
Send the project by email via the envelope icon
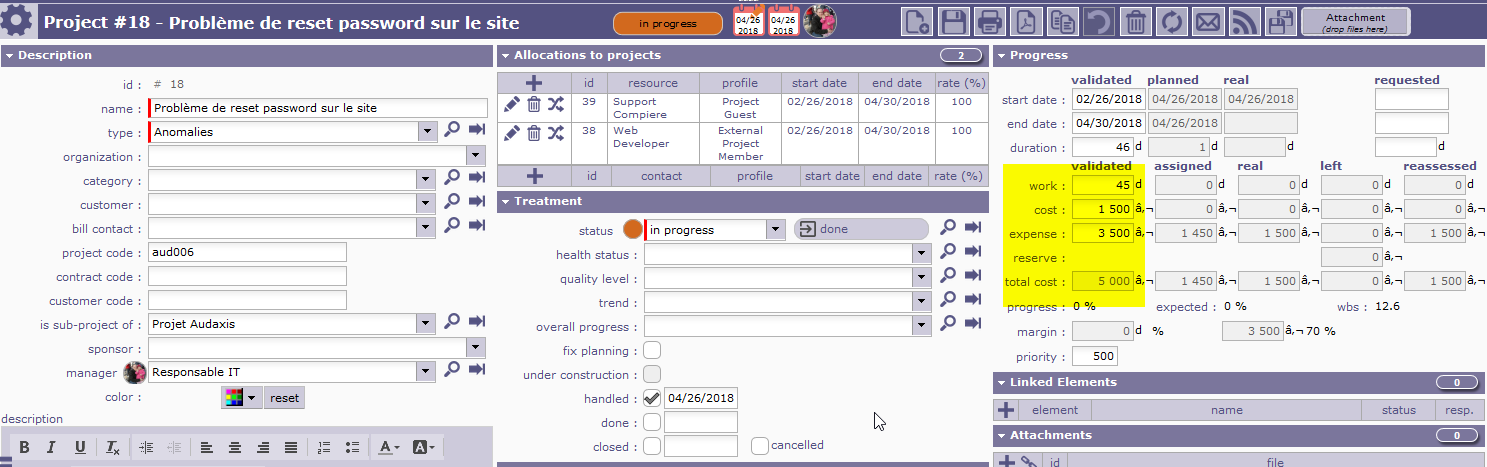coord(1208,21)
